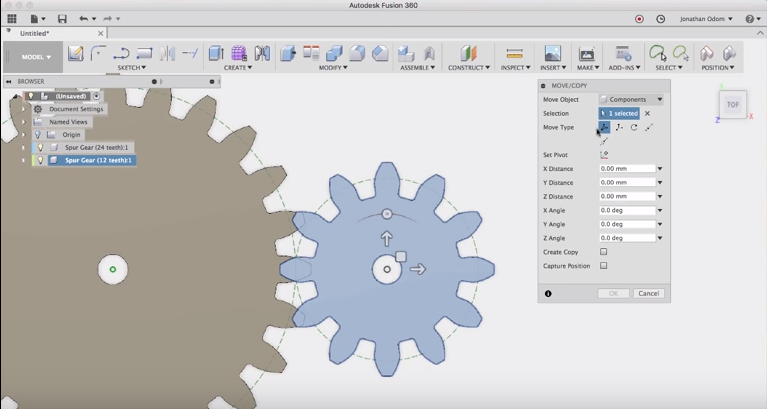
Task: Click the New Component icon
Action: (x=406, y=53)
